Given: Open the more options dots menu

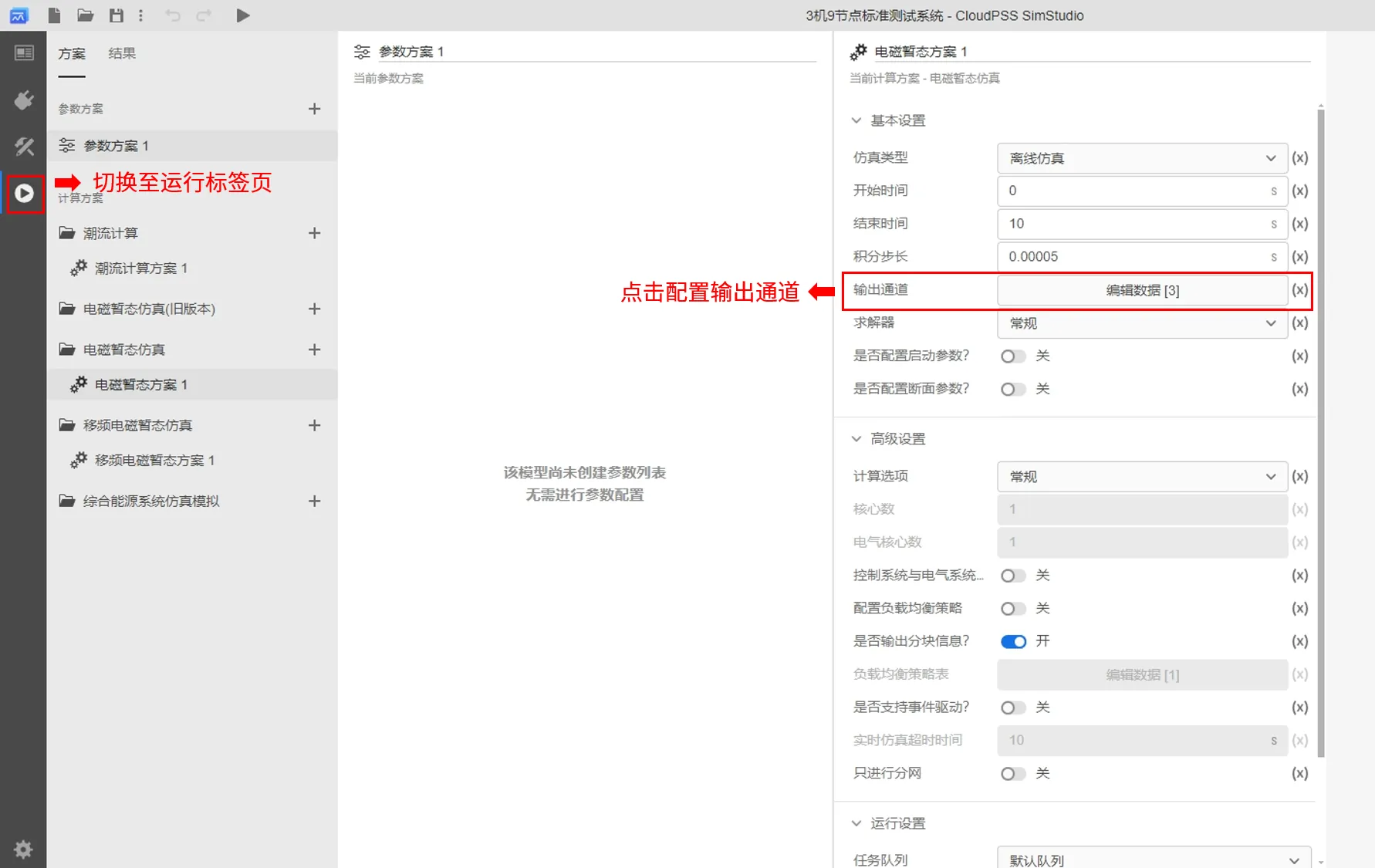Looking at the screenshot, I should pos(140,15).
